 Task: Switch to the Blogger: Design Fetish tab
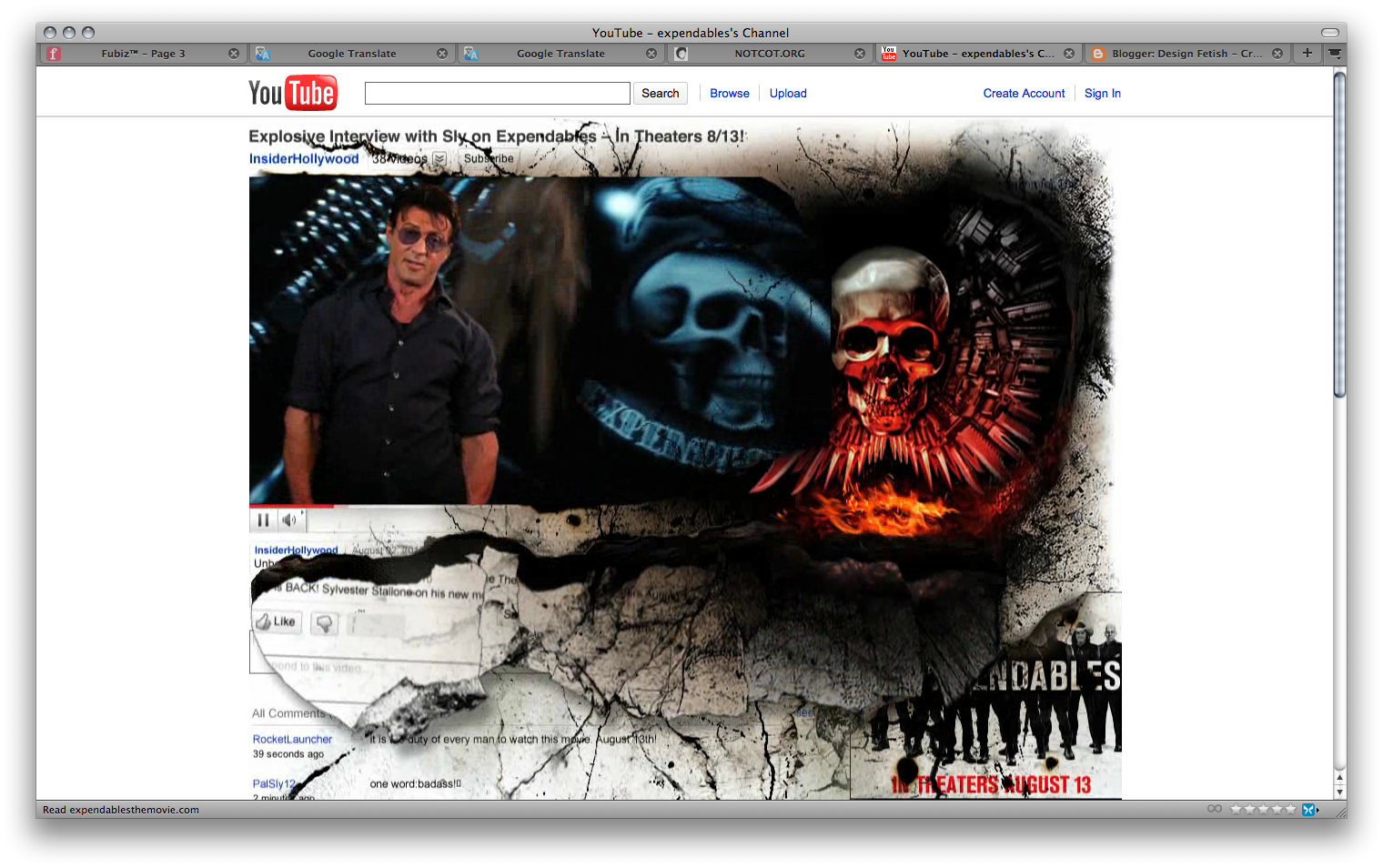1186,54
